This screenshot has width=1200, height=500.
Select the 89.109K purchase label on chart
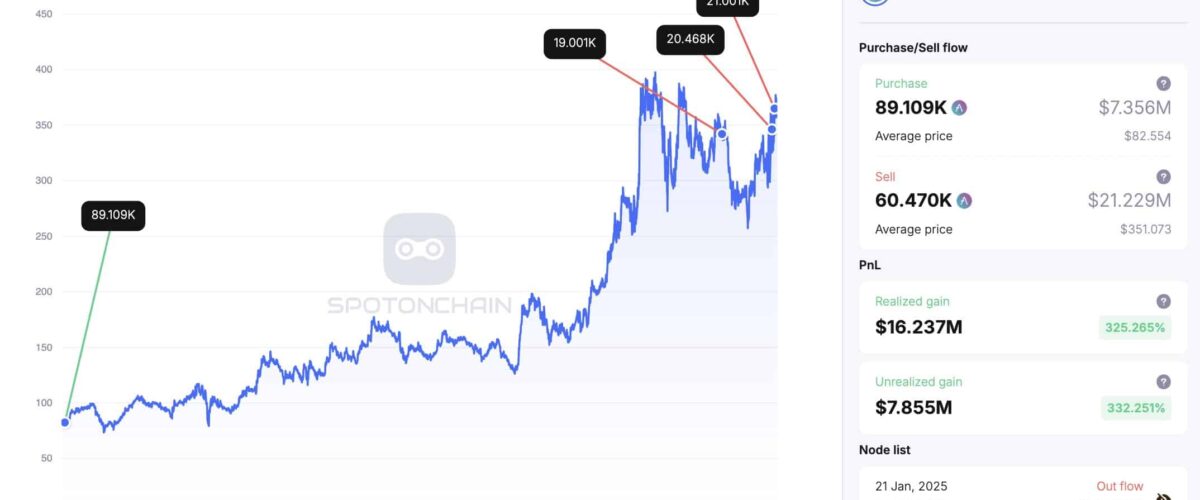tap(113, 215)
